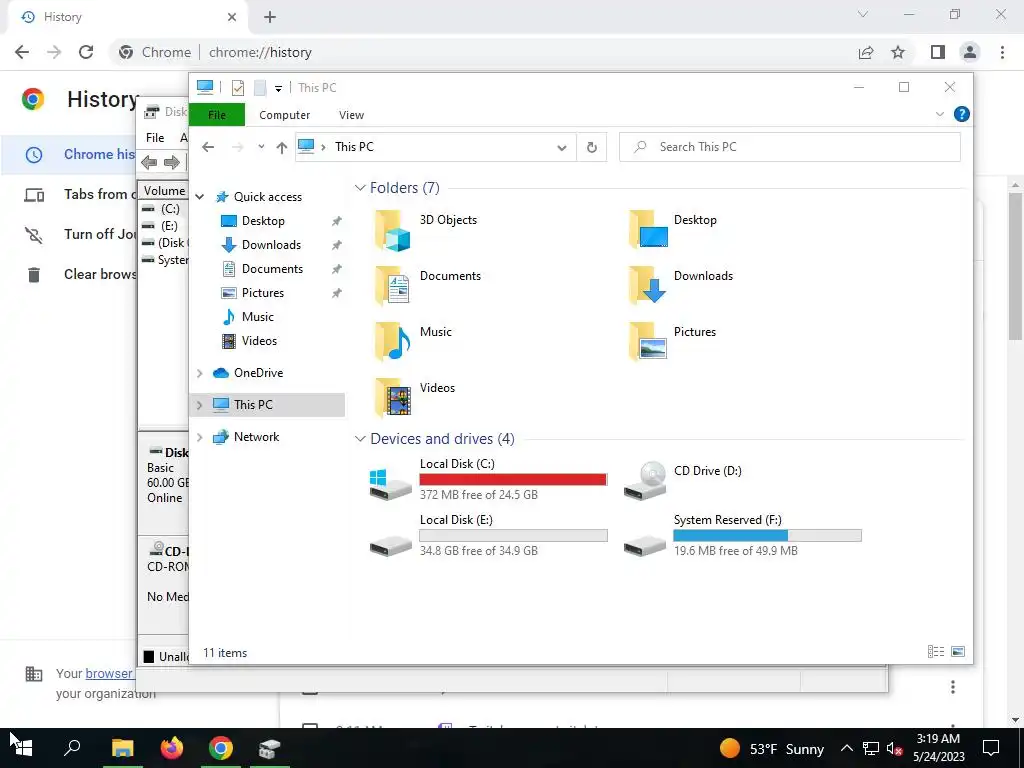
Task: Open Firefox from the taskbar
Action: click(172, 748)
